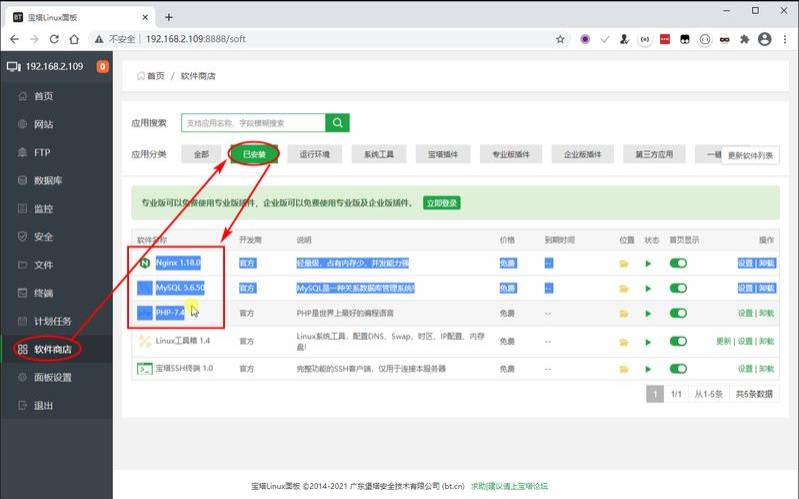Toggle 首页显示 switch for Nginx
The height and width of the screenshot is (499, 799).
point(678,263)
